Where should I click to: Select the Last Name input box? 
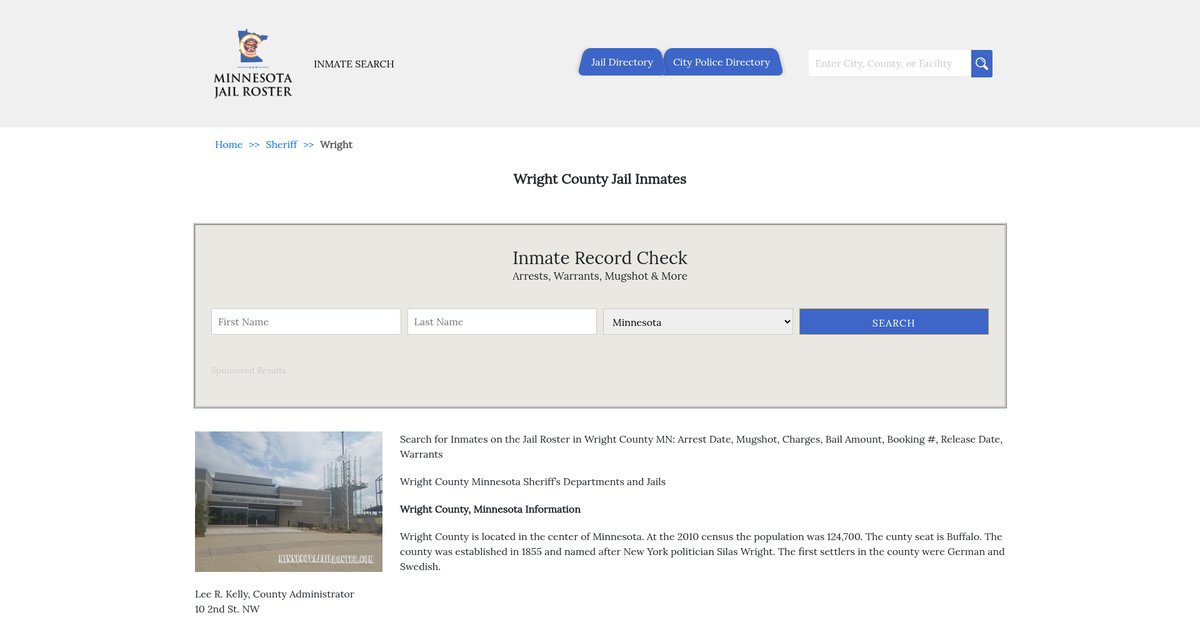pos(502,322)
